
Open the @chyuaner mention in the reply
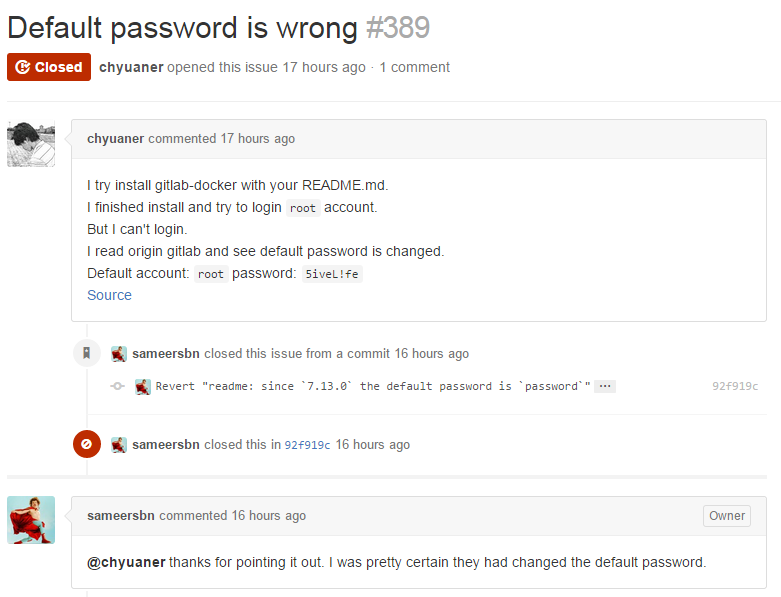point(126,562)
